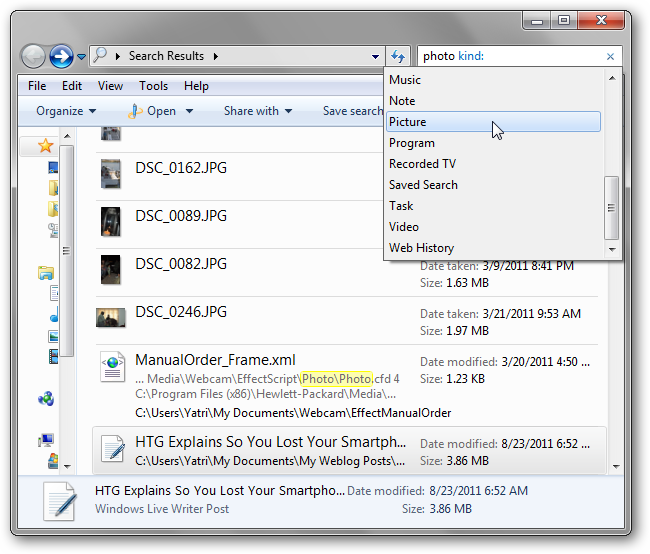Screen dimensions: 650x554
Task: Choose Program from the kind list
Action: point(493,143)
